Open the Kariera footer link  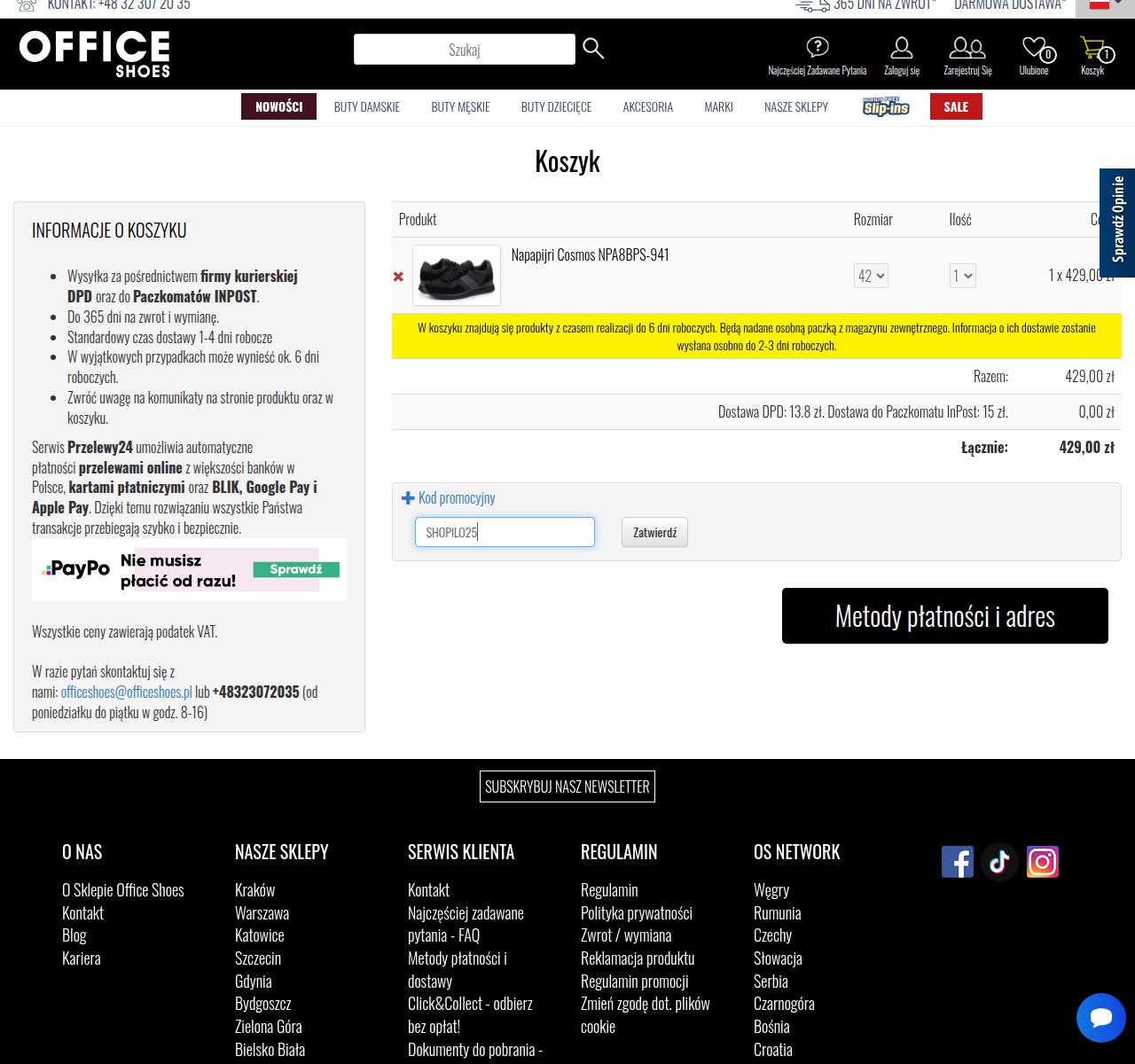82,958
